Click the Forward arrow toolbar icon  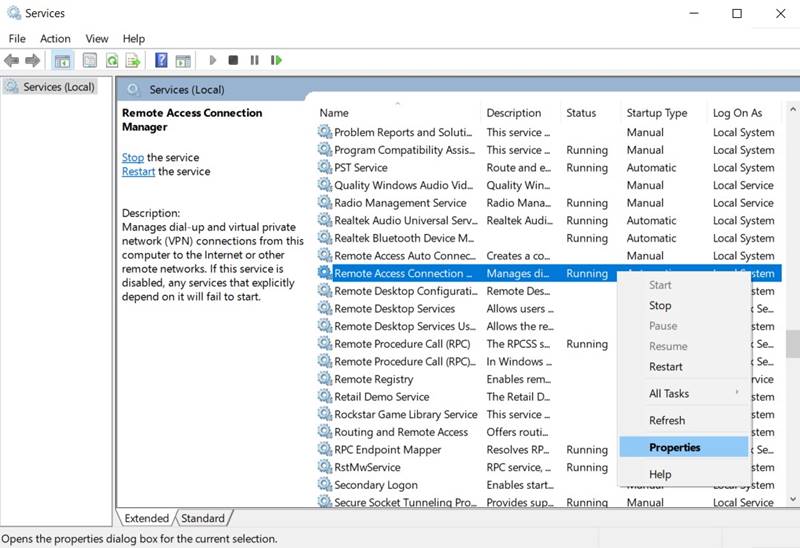[33, 61]
